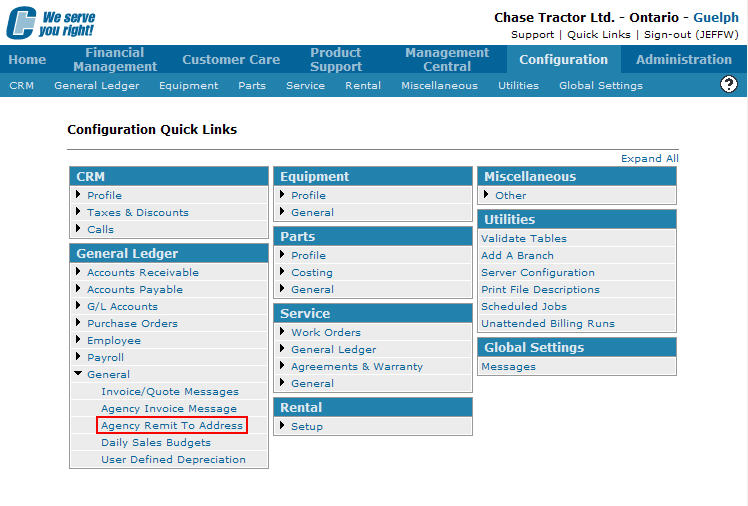The width and height of the screenshot is (748, 506).
Task: Open Scheduled Jobs link
Action: point(524,307)
